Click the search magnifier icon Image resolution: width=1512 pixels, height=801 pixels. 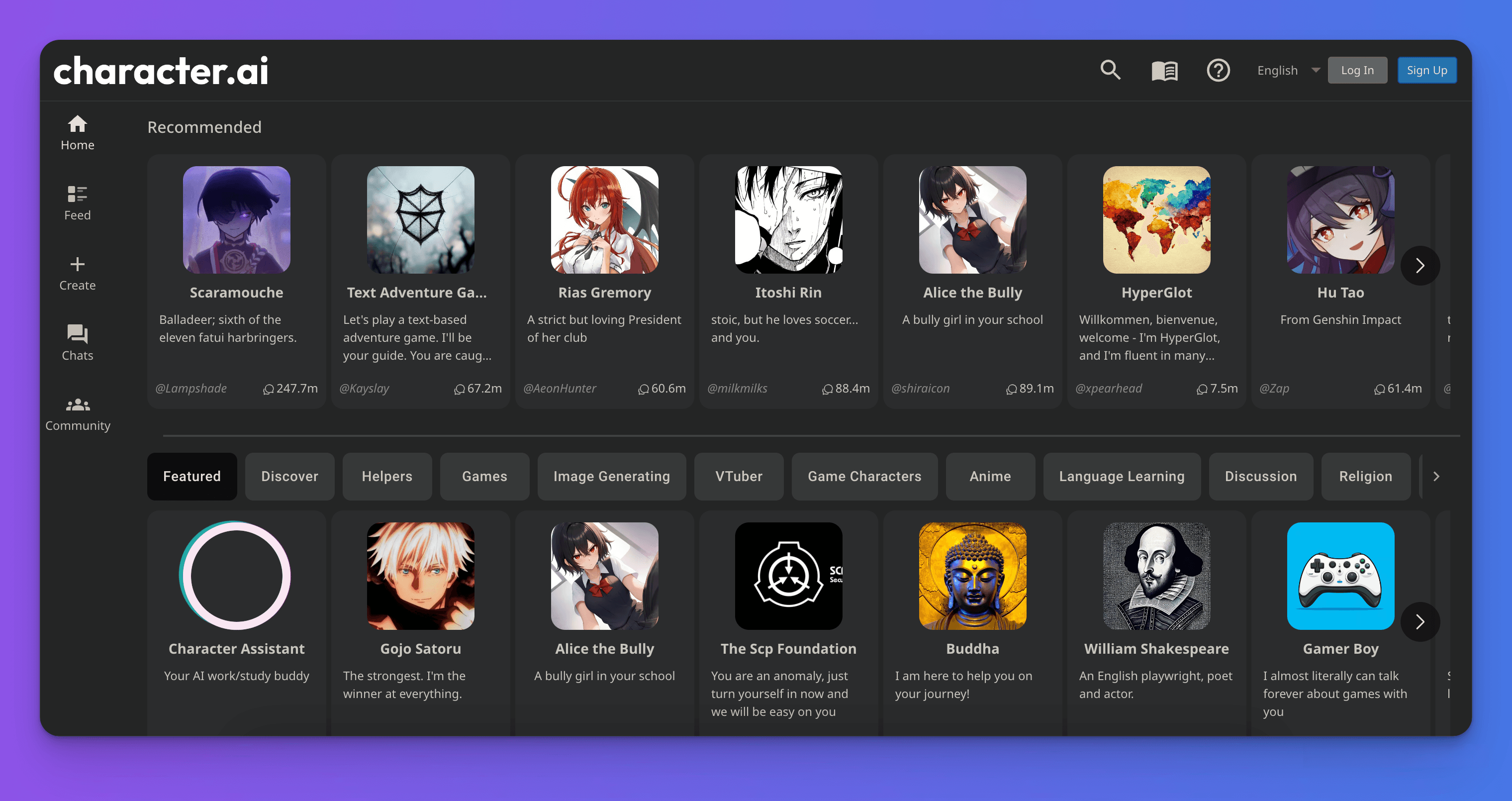tap(1110, 71)
